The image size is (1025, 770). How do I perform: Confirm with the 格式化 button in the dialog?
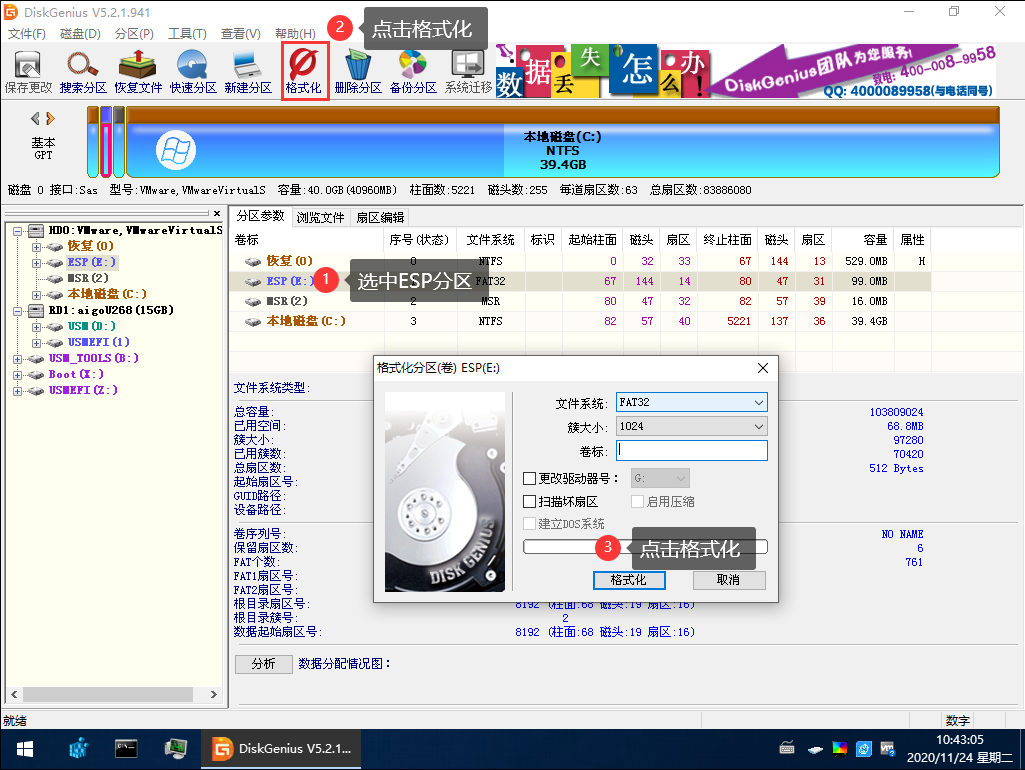(x=629, y=580)
